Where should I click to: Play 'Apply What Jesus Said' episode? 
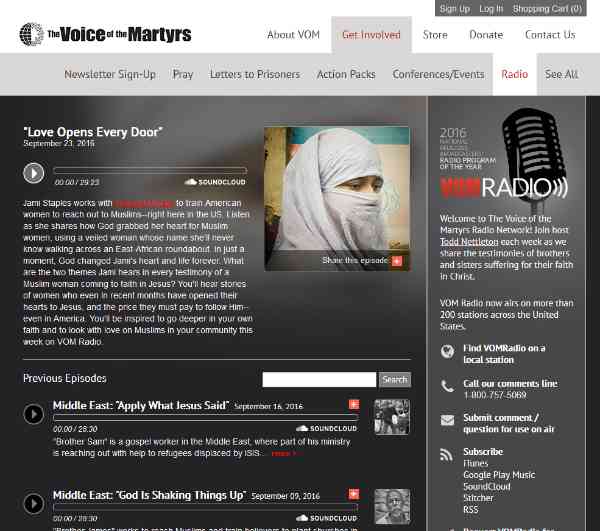pyautogui.click(x=34, y=414)
